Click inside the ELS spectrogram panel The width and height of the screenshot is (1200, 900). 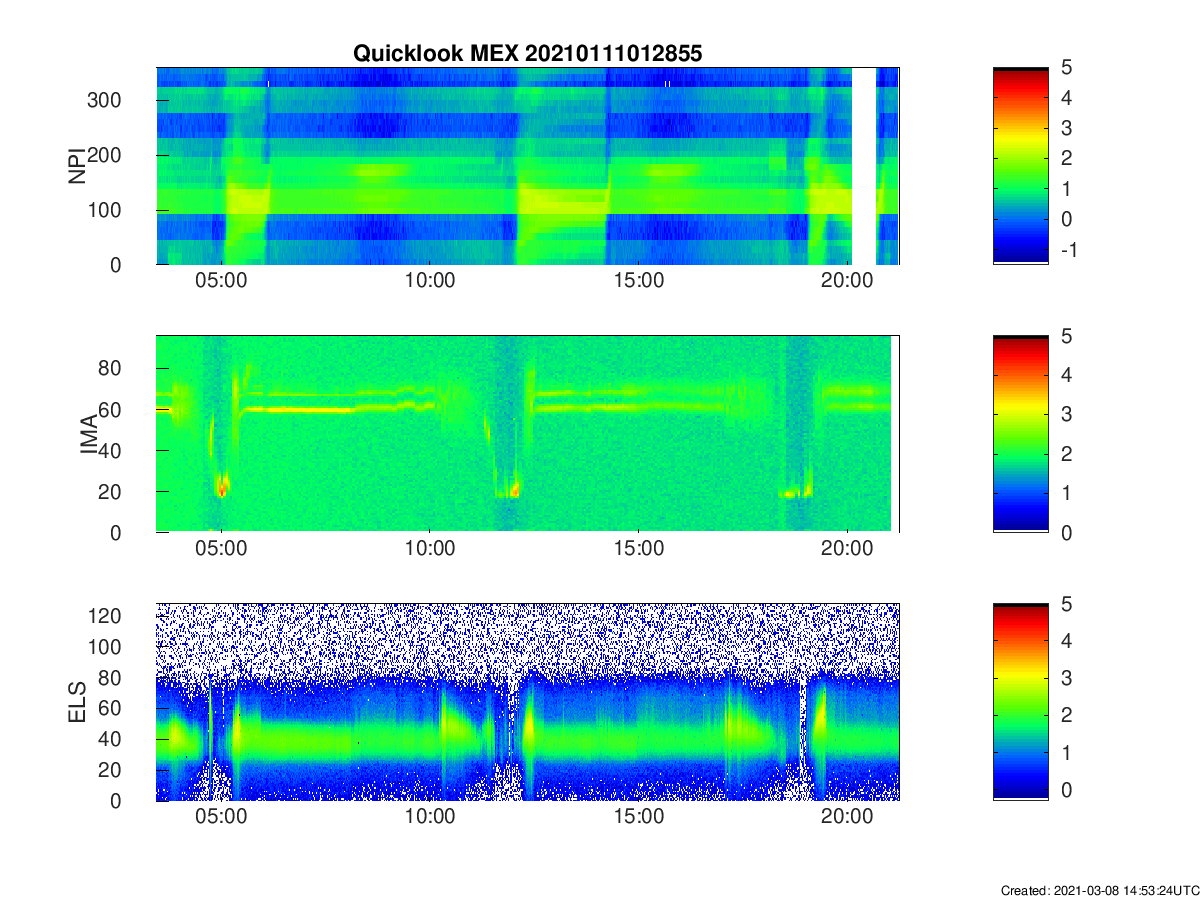[x=527, y=702]
